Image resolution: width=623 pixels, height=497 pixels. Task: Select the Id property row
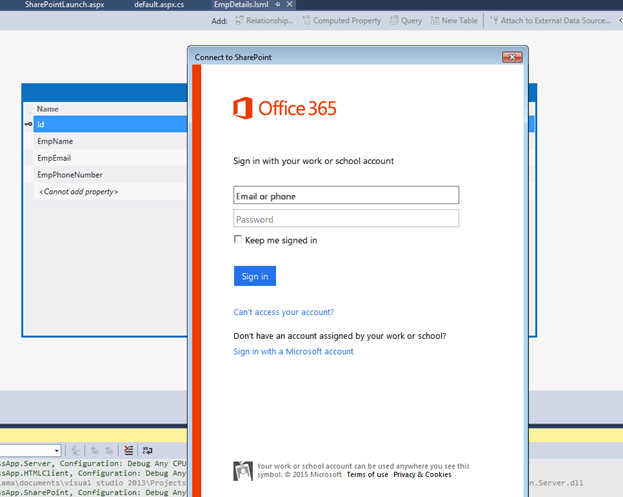tap(110, 124)
